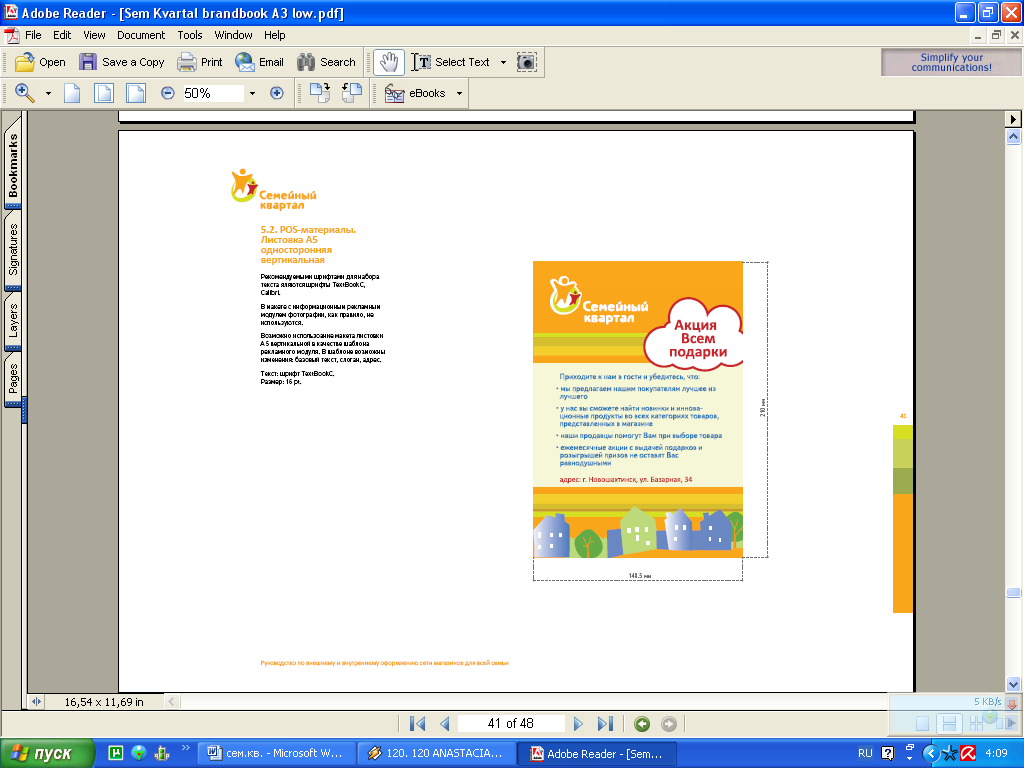
Task: Print the document using Print icon
Action: pos(187,62)
